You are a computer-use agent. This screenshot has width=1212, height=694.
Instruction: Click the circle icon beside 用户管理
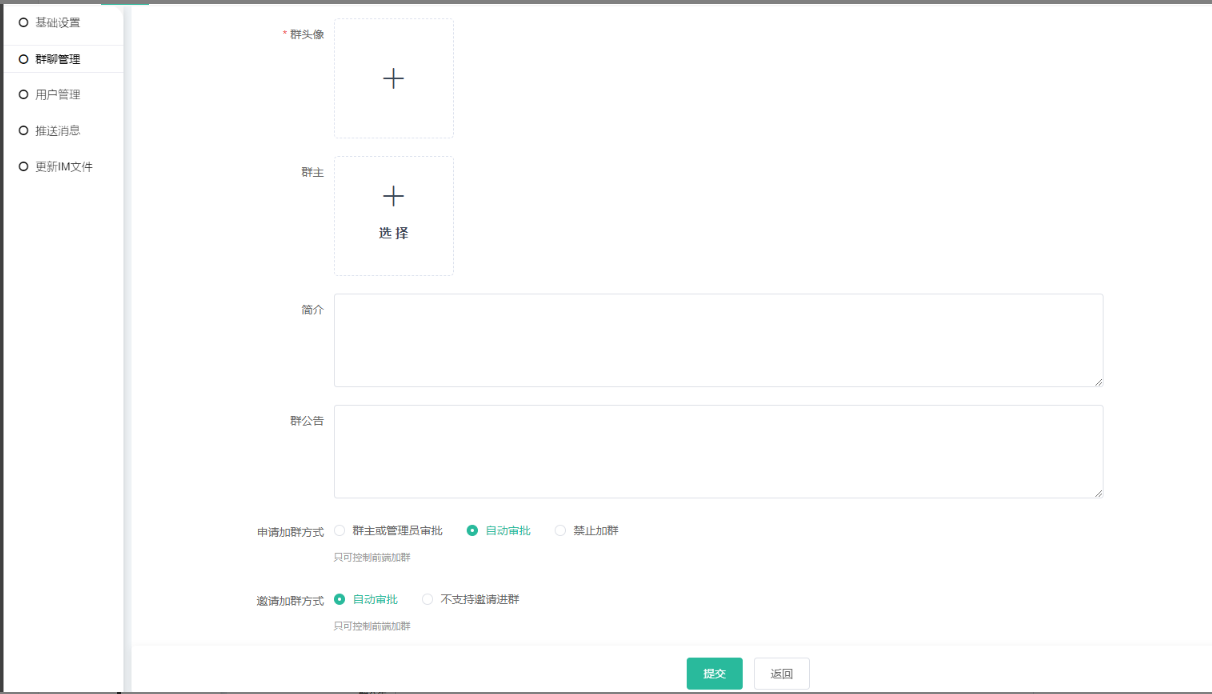(x=23, y=95)
